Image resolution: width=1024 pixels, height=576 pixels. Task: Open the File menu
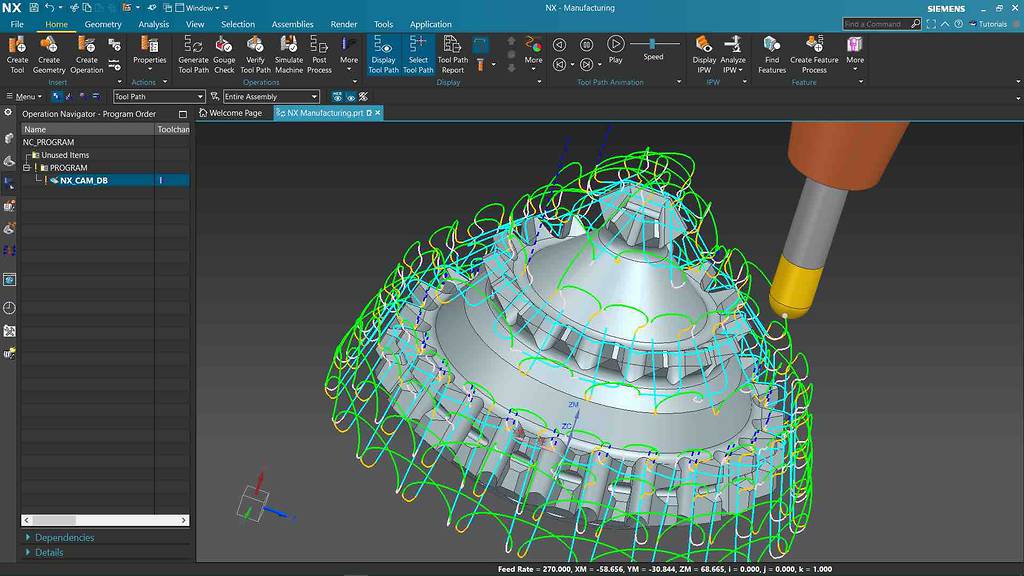17,24
